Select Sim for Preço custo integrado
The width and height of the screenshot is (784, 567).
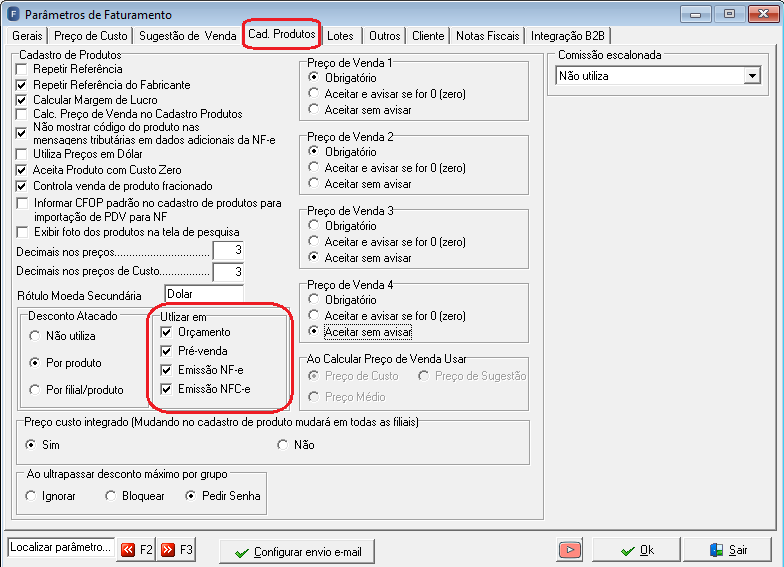pos(31,444)
